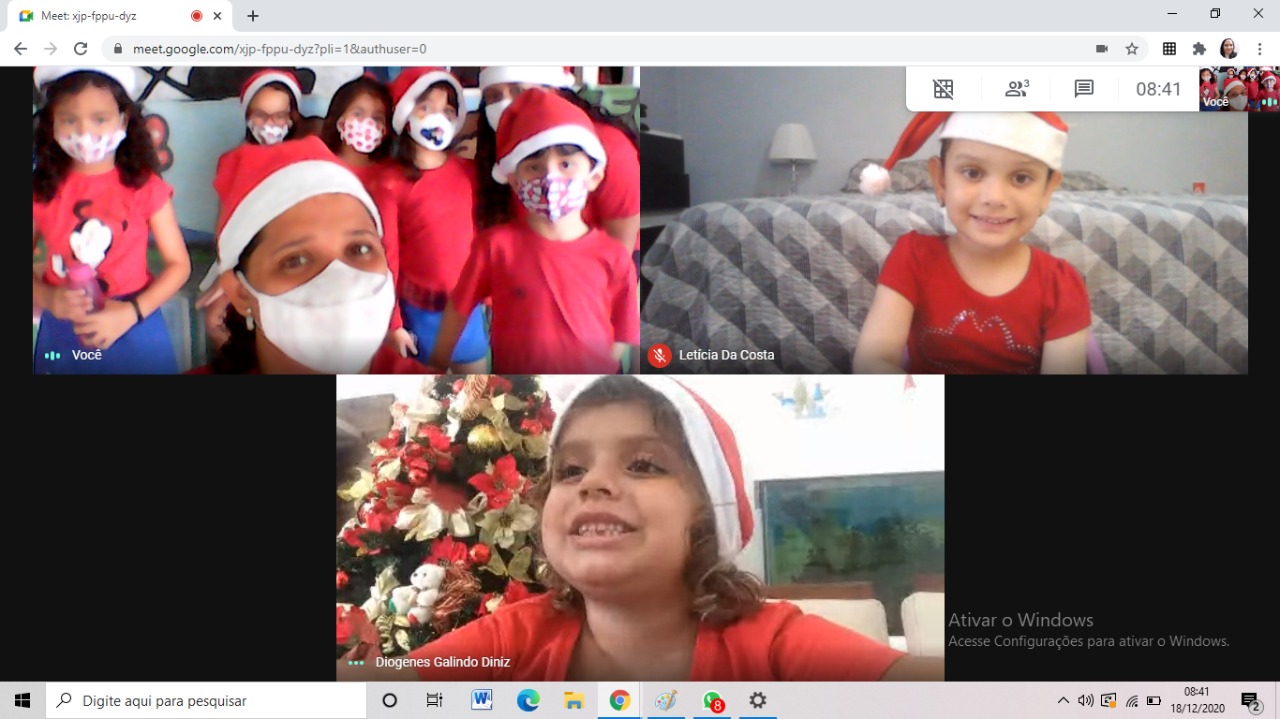Image resolution: width=1280 pixels, height=719 pixels.
Task: Show hidden system tray icons
Action: [1063, 700]
